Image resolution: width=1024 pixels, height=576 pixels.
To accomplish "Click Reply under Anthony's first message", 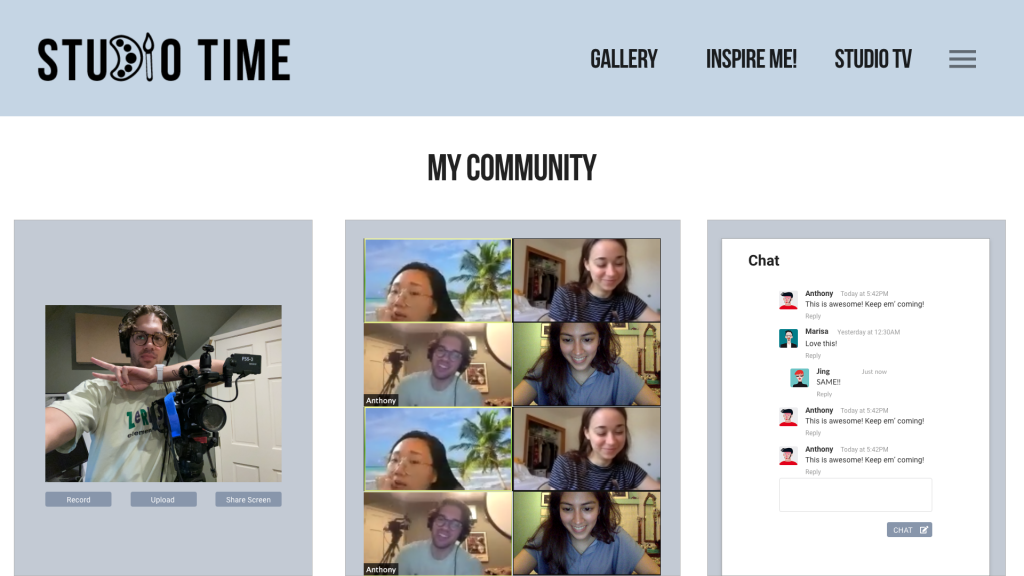I will tap(813, 316).
